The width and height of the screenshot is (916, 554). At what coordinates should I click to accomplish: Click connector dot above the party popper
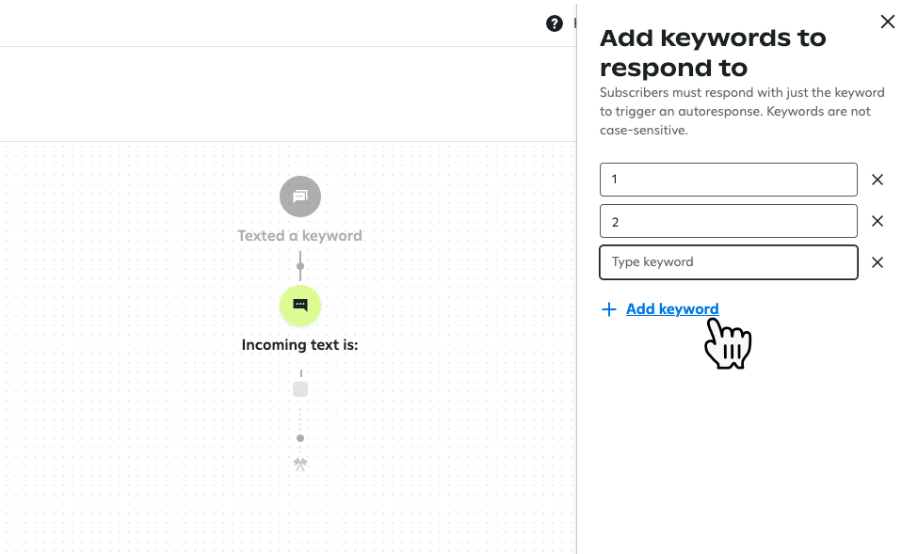tap(300, 438)
